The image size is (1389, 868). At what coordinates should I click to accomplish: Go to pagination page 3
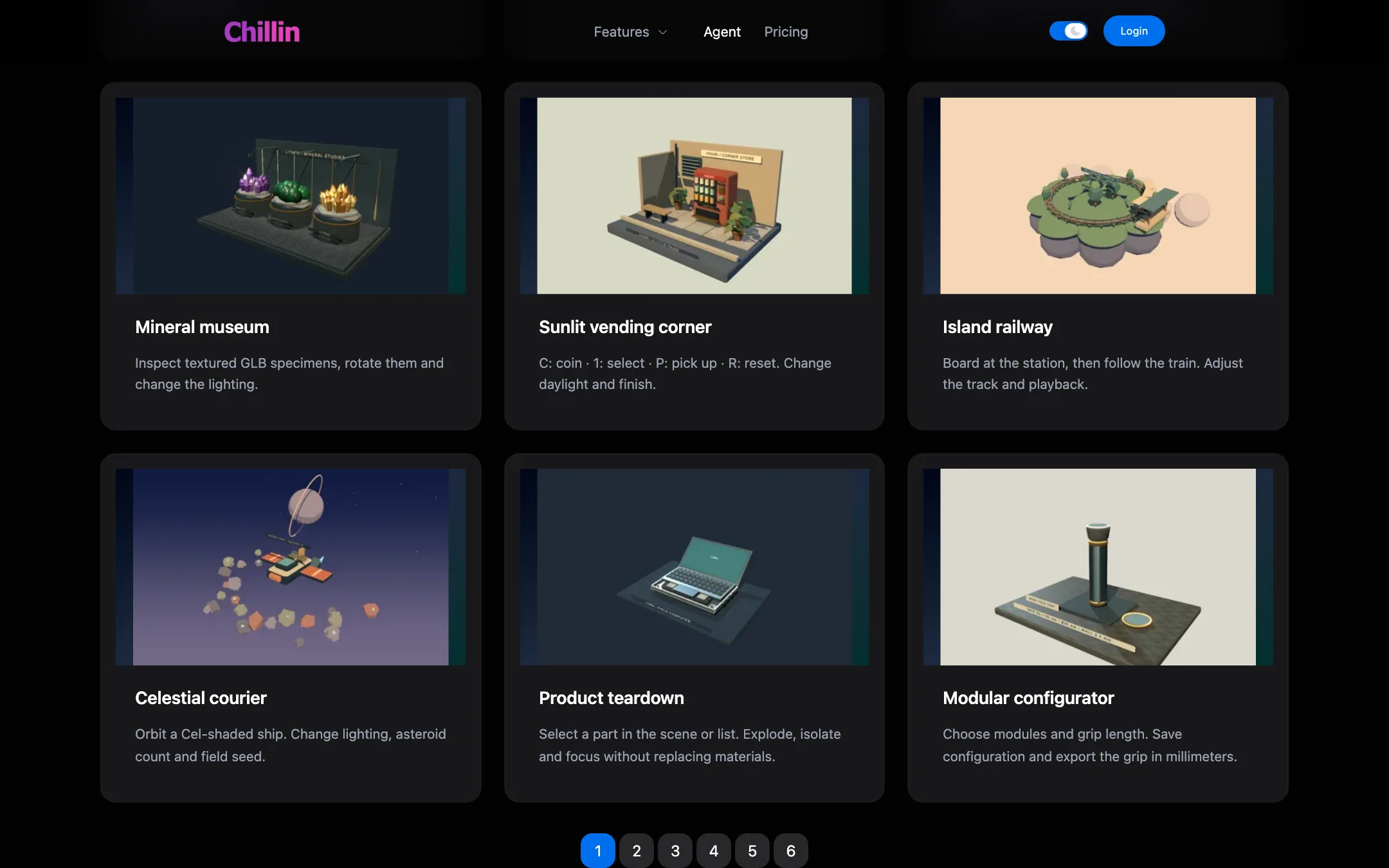point(675,851)
